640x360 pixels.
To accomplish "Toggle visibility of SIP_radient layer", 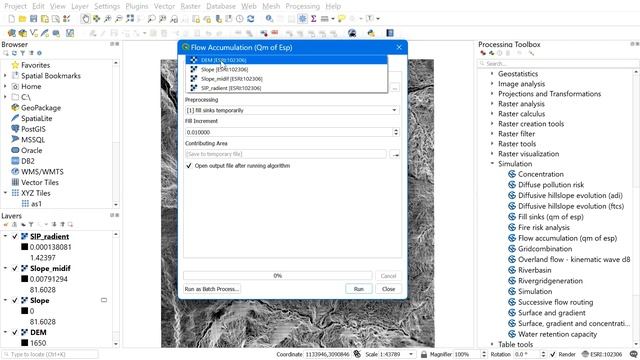I will (15, 236).
